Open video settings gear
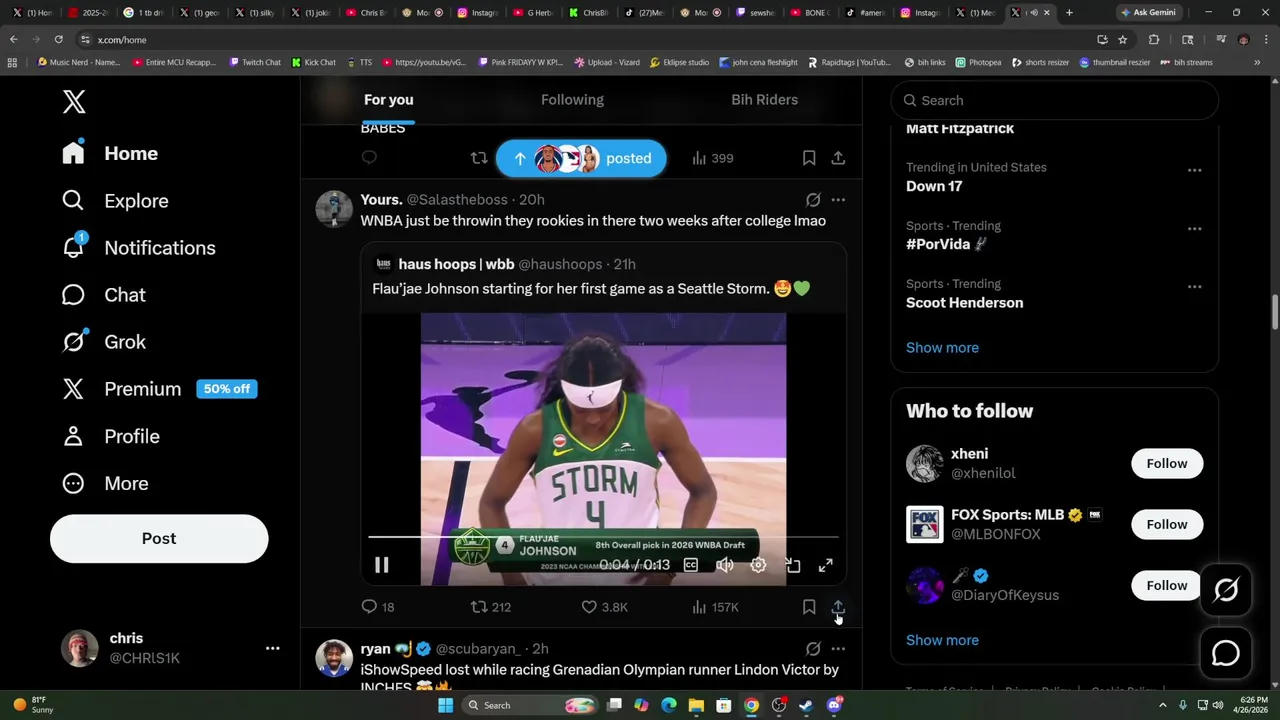Viewport: 1280px width, 720px height. (758, 565)
